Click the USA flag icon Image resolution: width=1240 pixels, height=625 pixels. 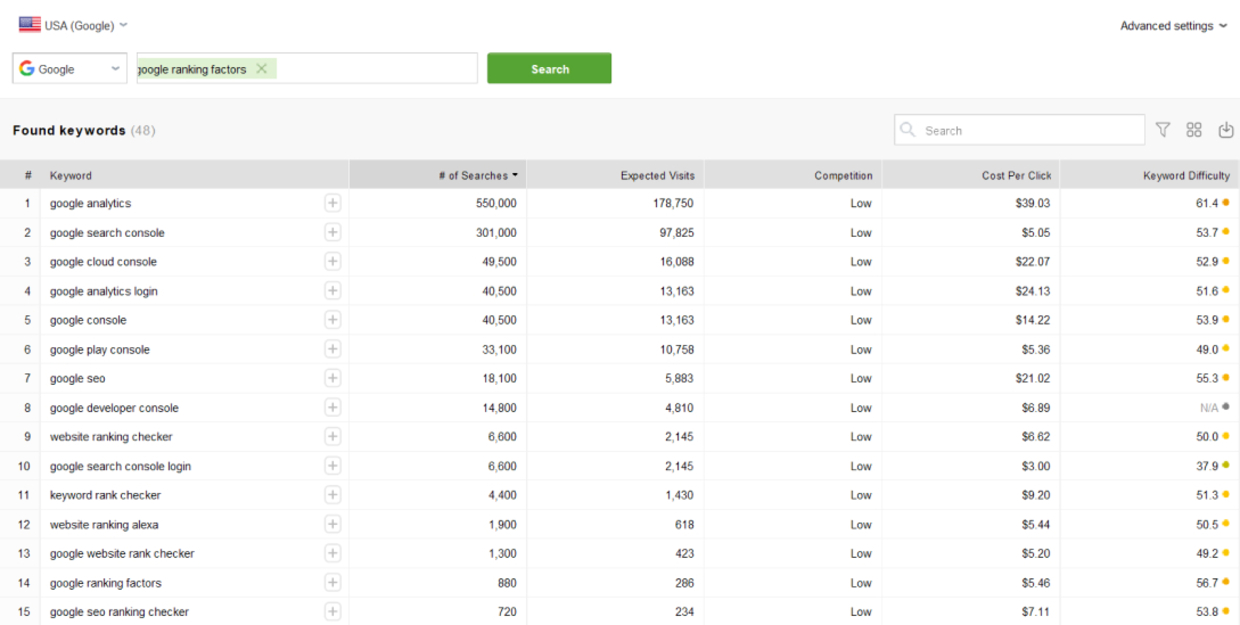[30, 23]
